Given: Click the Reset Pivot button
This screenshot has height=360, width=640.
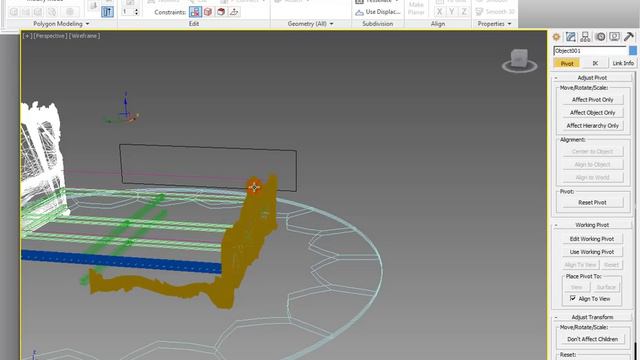Looking at the screenshot, I should click(x=593, y=202).
